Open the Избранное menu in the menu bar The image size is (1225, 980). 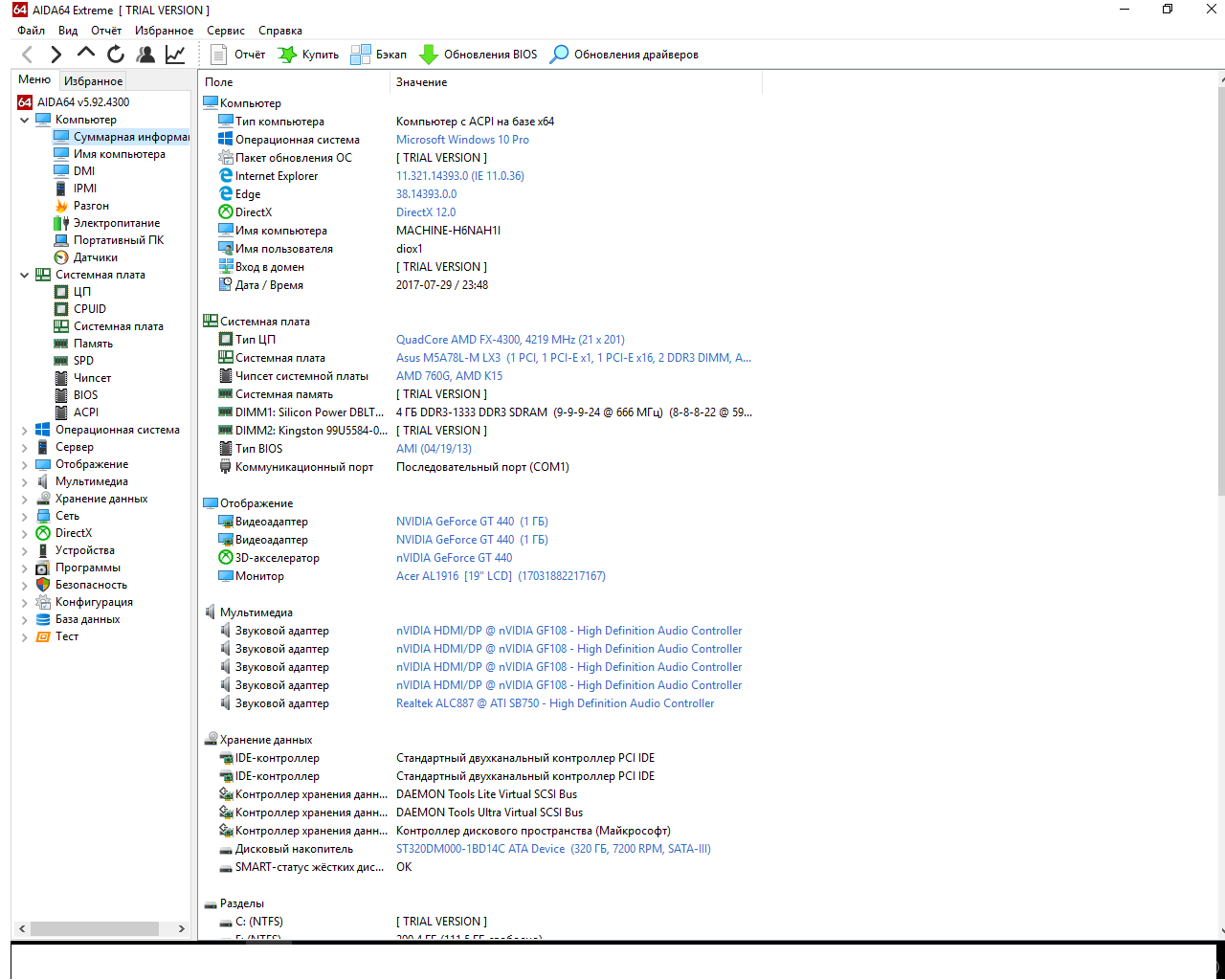tap(165, 31)
